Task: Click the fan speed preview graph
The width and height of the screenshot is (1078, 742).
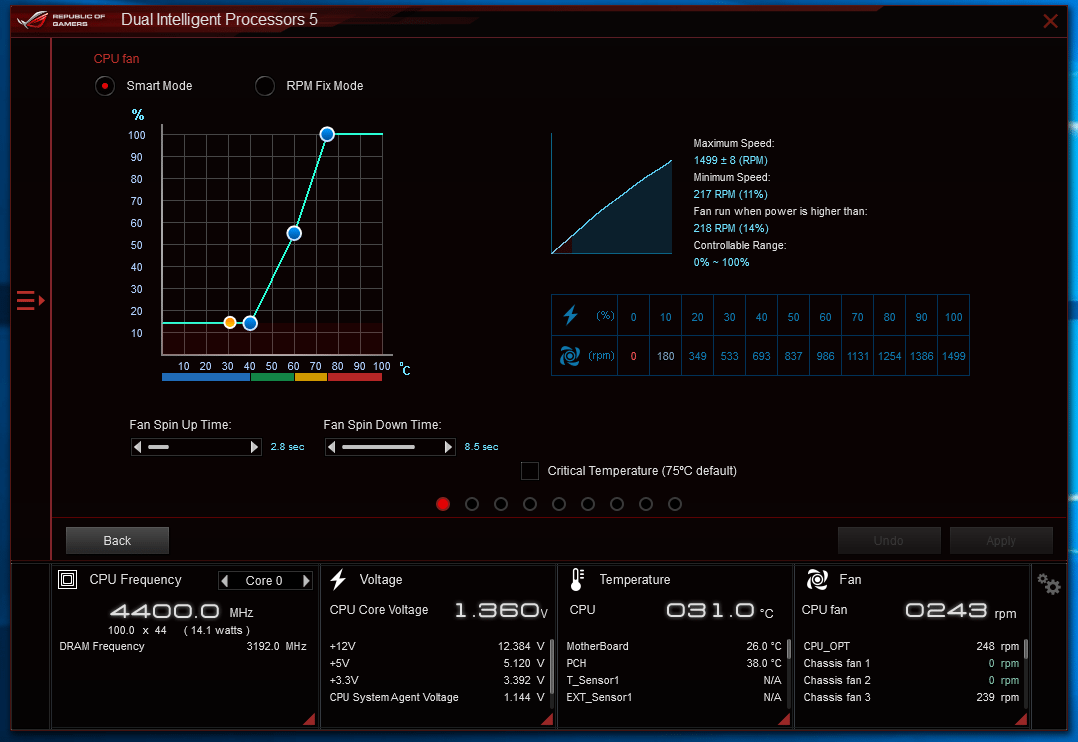Action: (x=611, y=194)
